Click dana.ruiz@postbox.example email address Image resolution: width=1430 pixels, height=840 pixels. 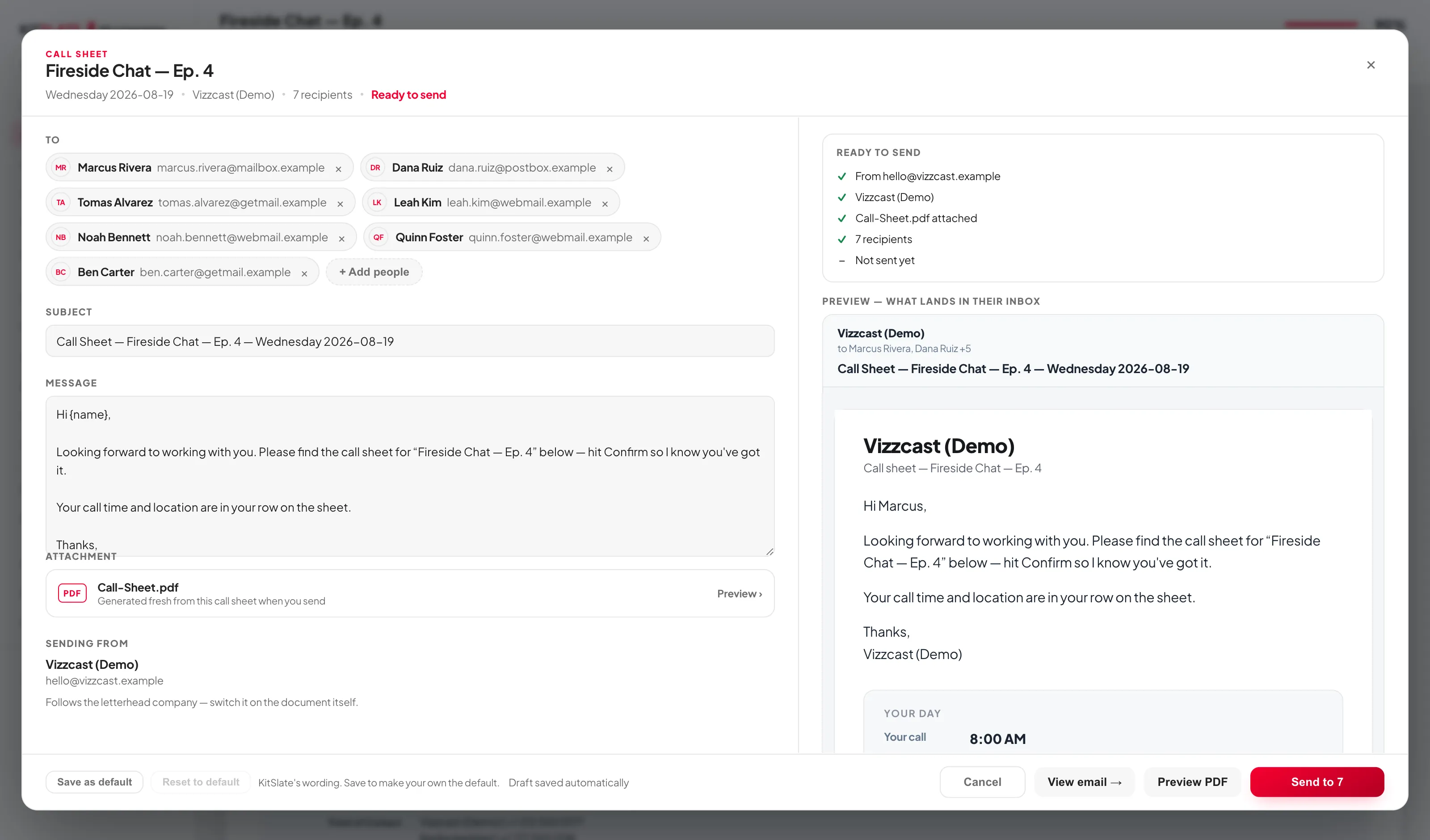click(x=522, y=168)
